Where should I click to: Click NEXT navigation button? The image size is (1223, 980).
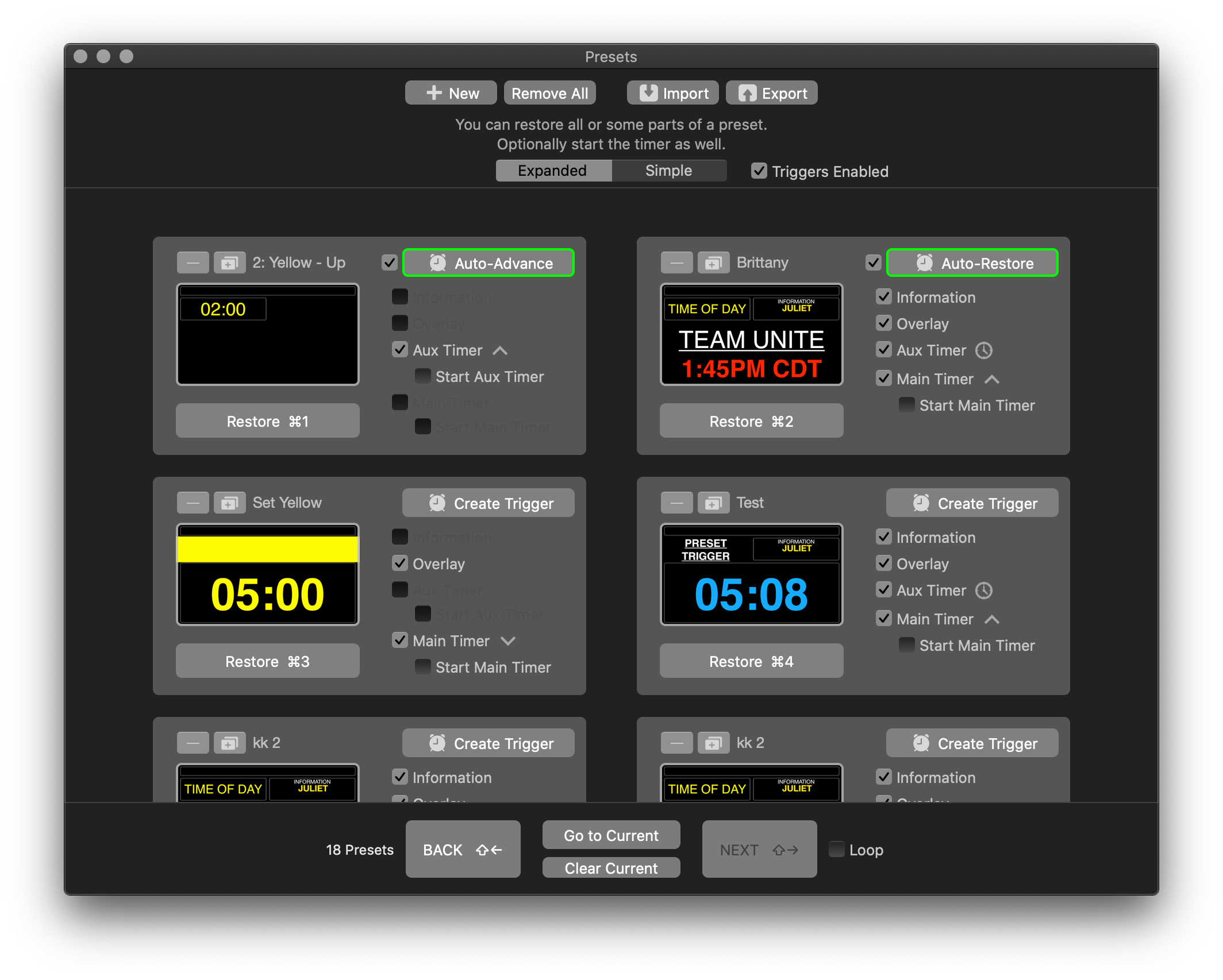tap(760, 850)
